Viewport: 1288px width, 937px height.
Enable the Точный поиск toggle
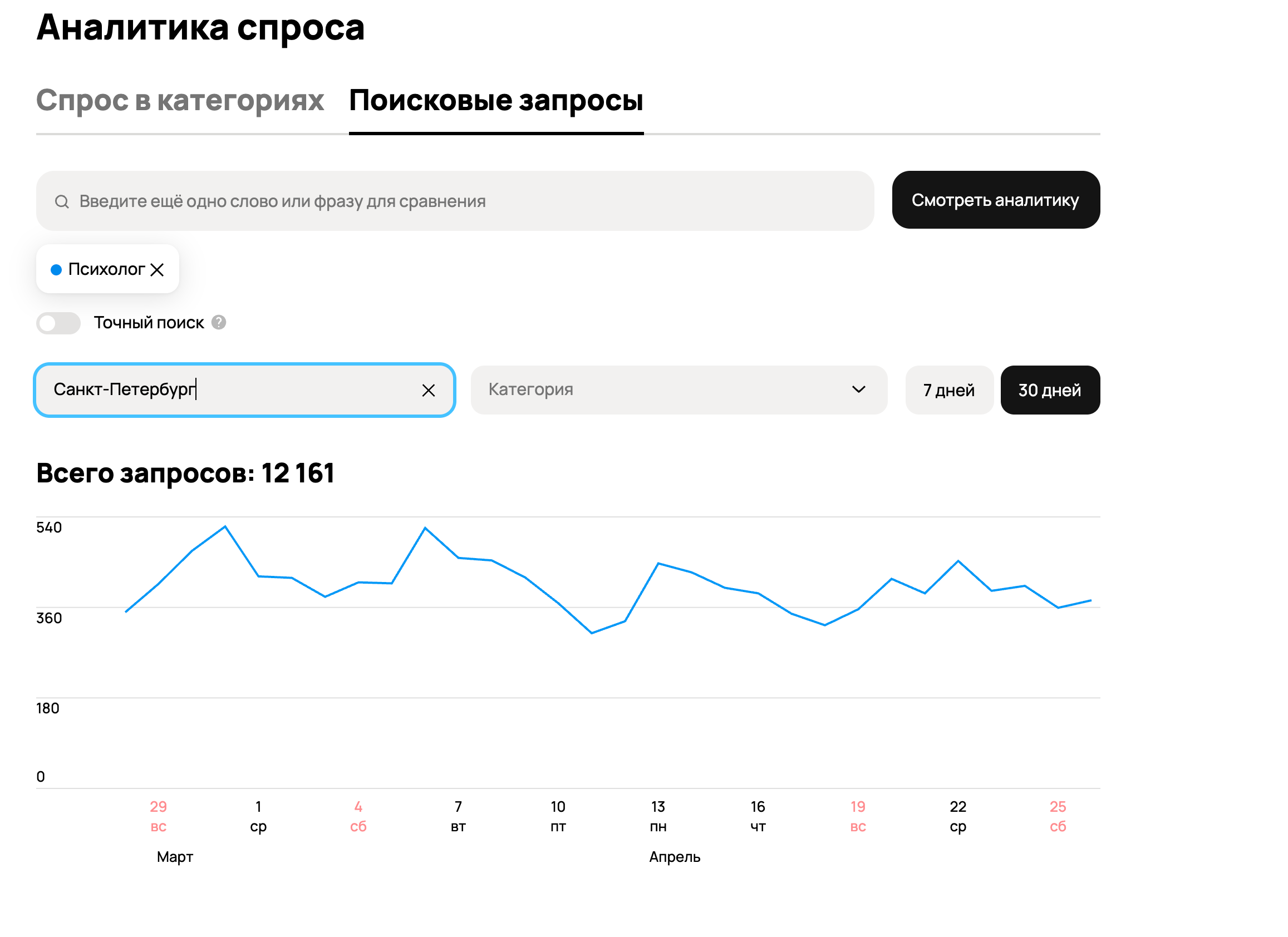click(x=58, y=323)
